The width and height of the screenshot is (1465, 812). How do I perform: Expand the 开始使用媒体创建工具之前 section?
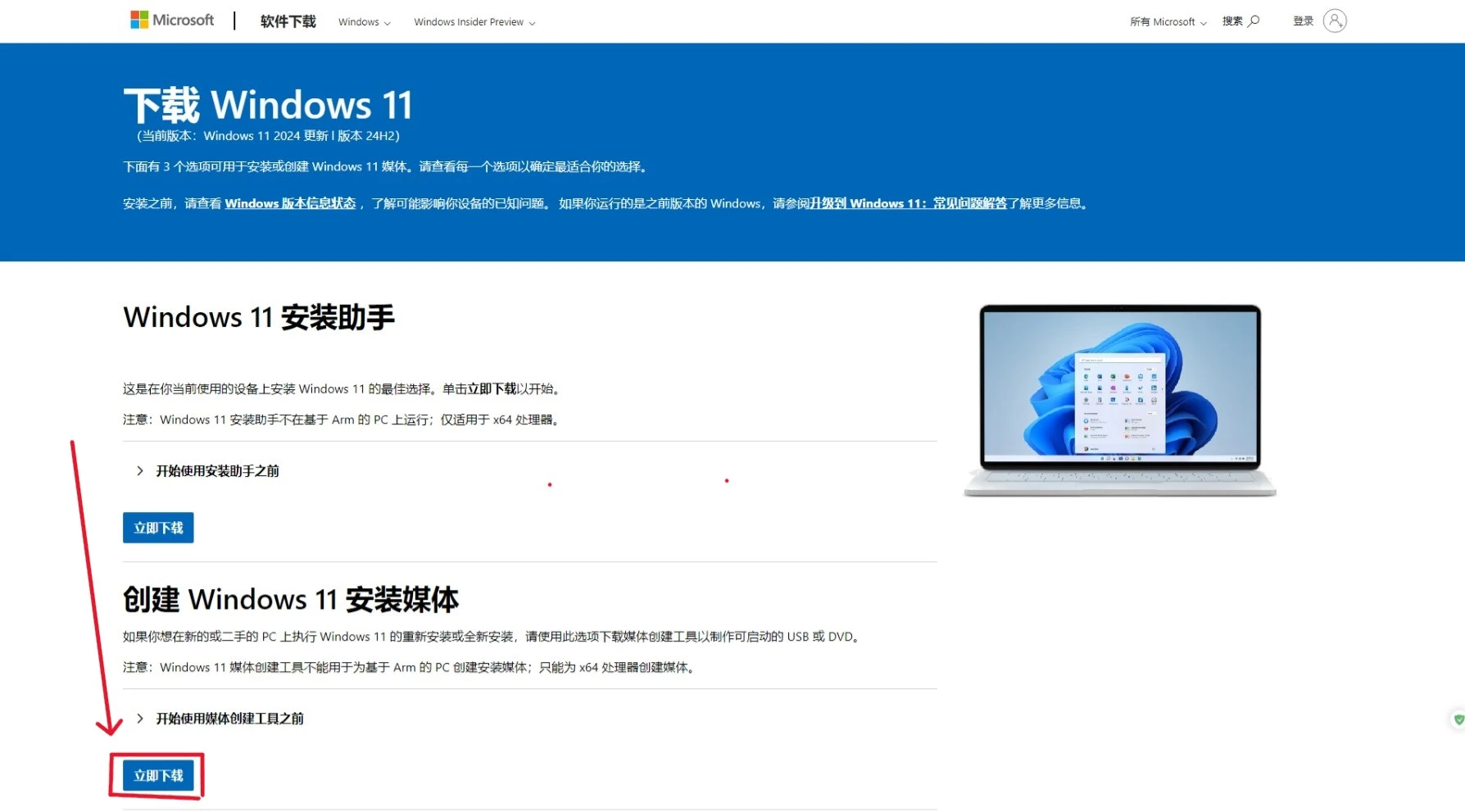tap(229, 719)
